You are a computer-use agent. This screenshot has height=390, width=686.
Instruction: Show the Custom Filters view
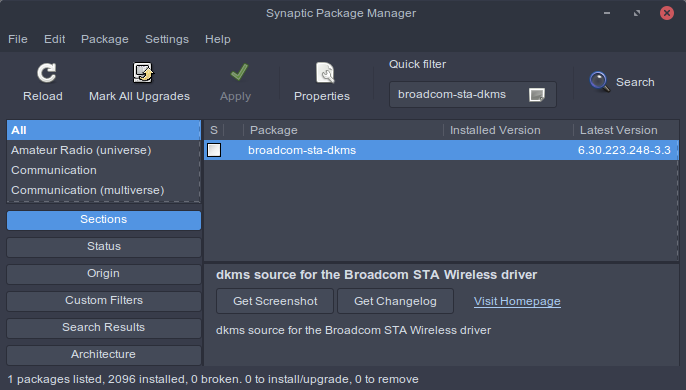[104, 301]
